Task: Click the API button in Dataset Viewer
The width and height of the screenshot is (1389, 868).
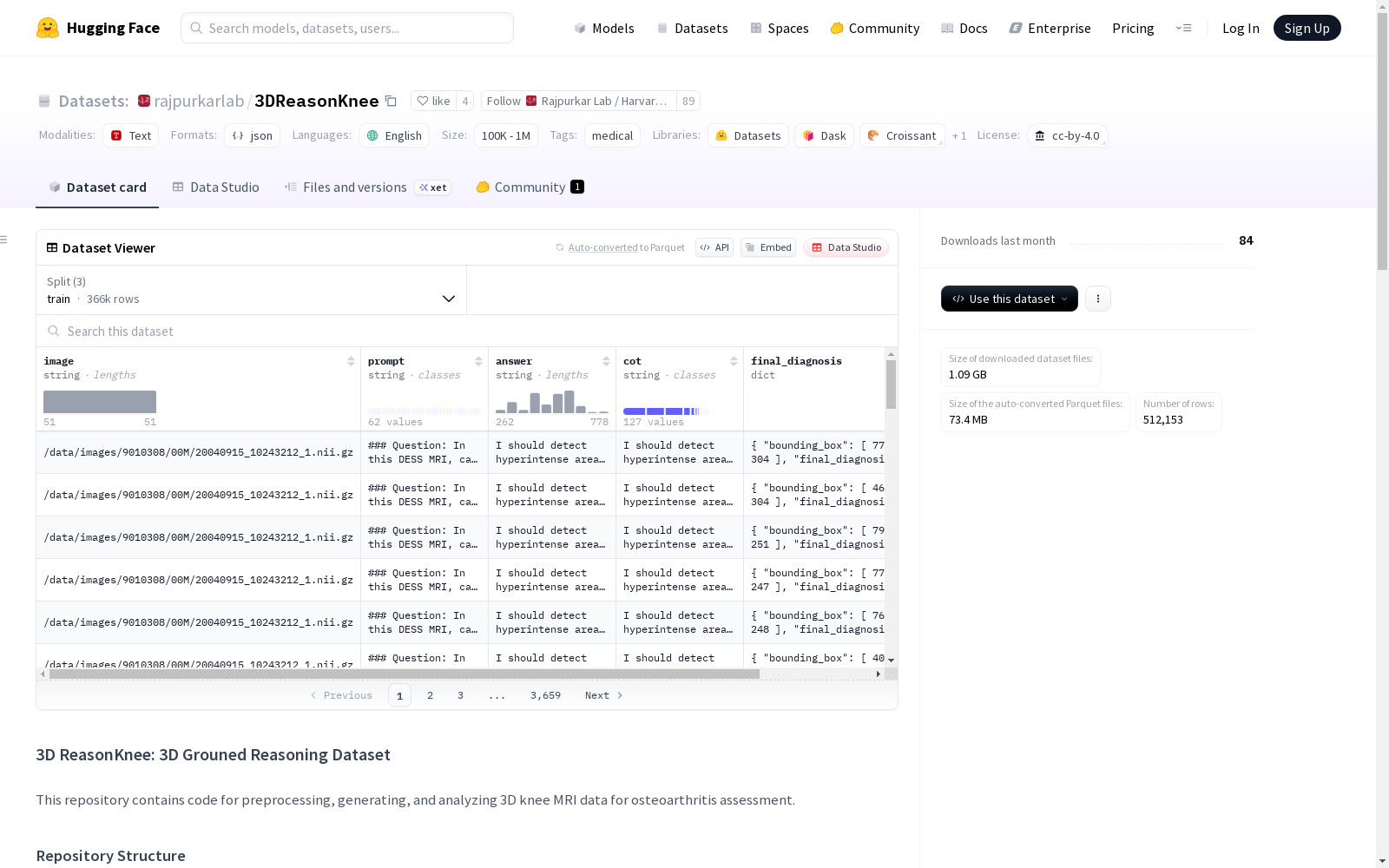Action: [714, 247]
